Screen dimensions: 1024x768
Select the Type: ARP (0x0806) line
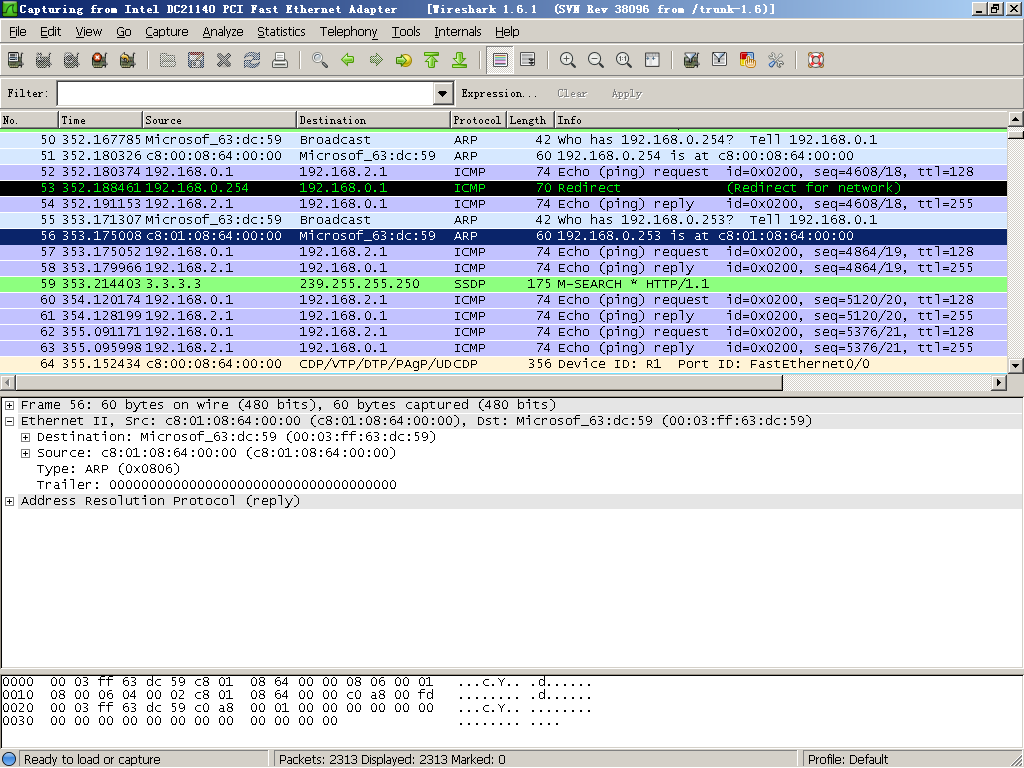(x=108, y=469)
